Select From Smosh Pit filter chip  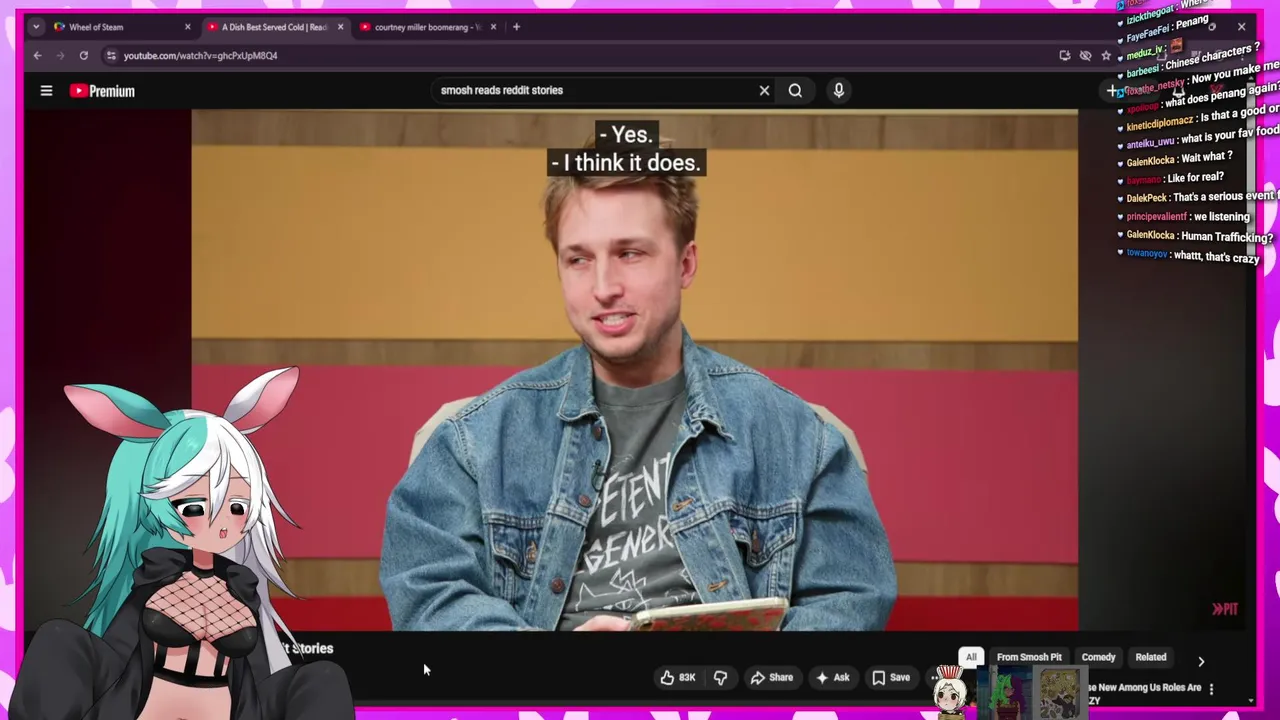(x=1029, y=657)
